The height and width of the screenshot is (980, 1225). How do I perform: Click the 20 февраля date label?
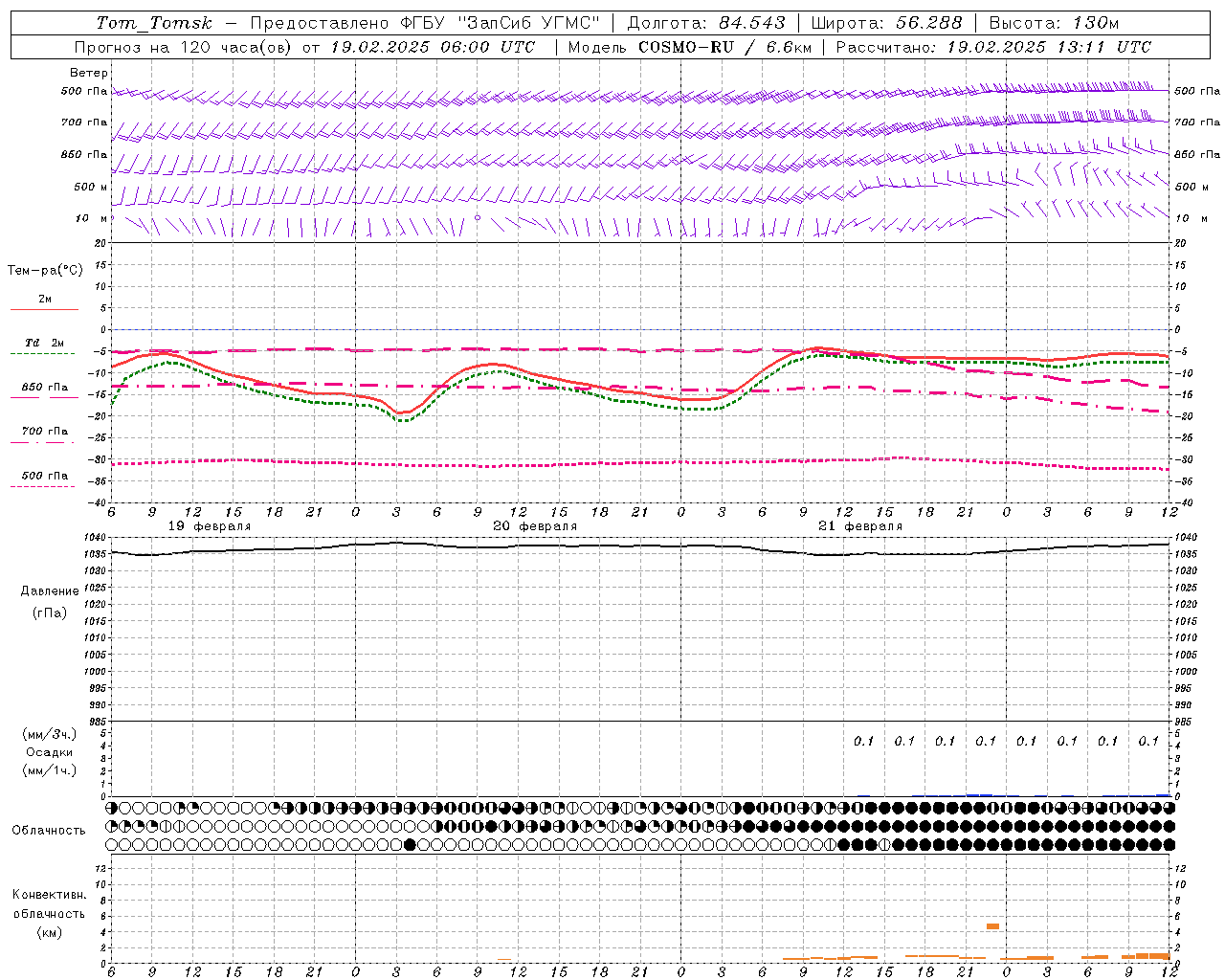[535, 526]
